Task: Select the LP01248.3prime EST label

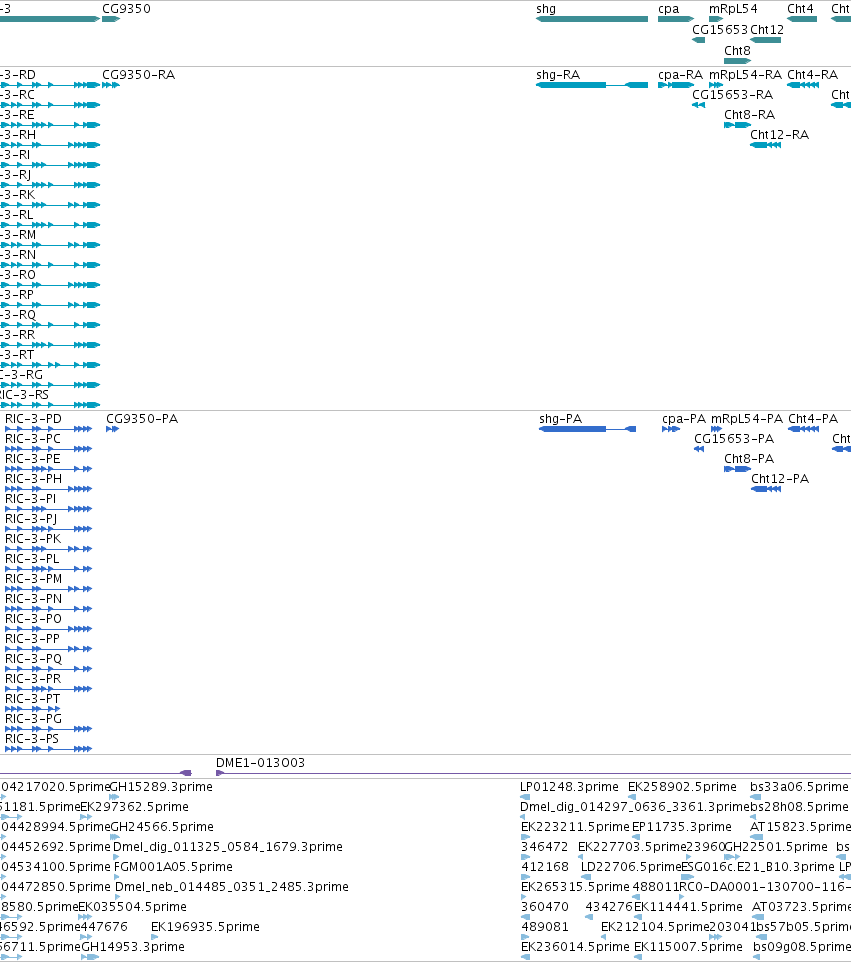Action: pos(569,787)
